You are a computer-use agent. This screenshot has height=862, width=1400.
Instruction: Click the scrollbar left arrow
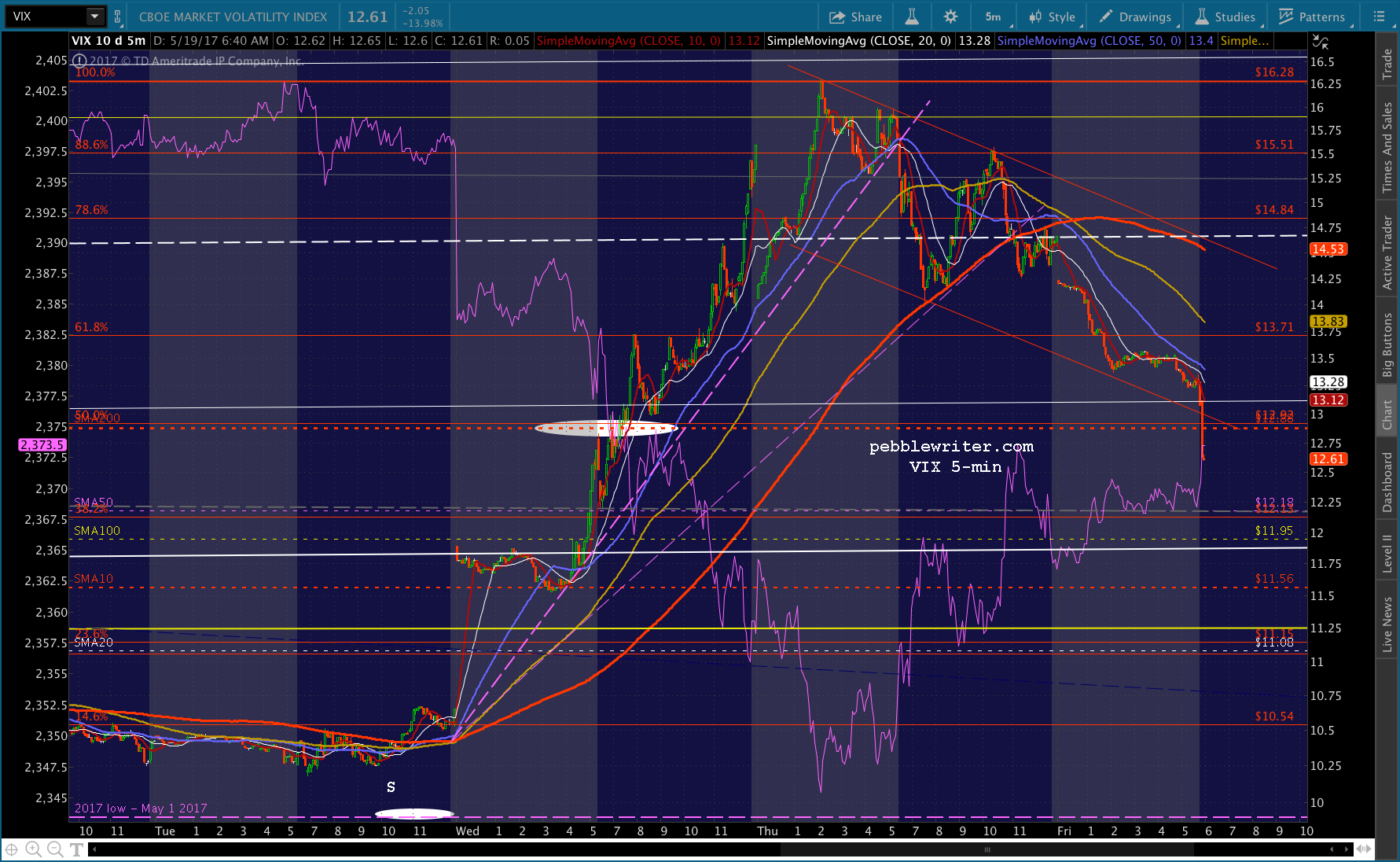(x=94, y=849)
